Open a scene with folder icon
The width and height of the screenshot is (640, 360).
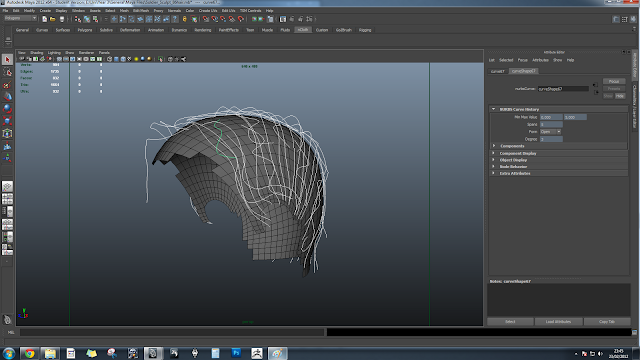[53, 19]
